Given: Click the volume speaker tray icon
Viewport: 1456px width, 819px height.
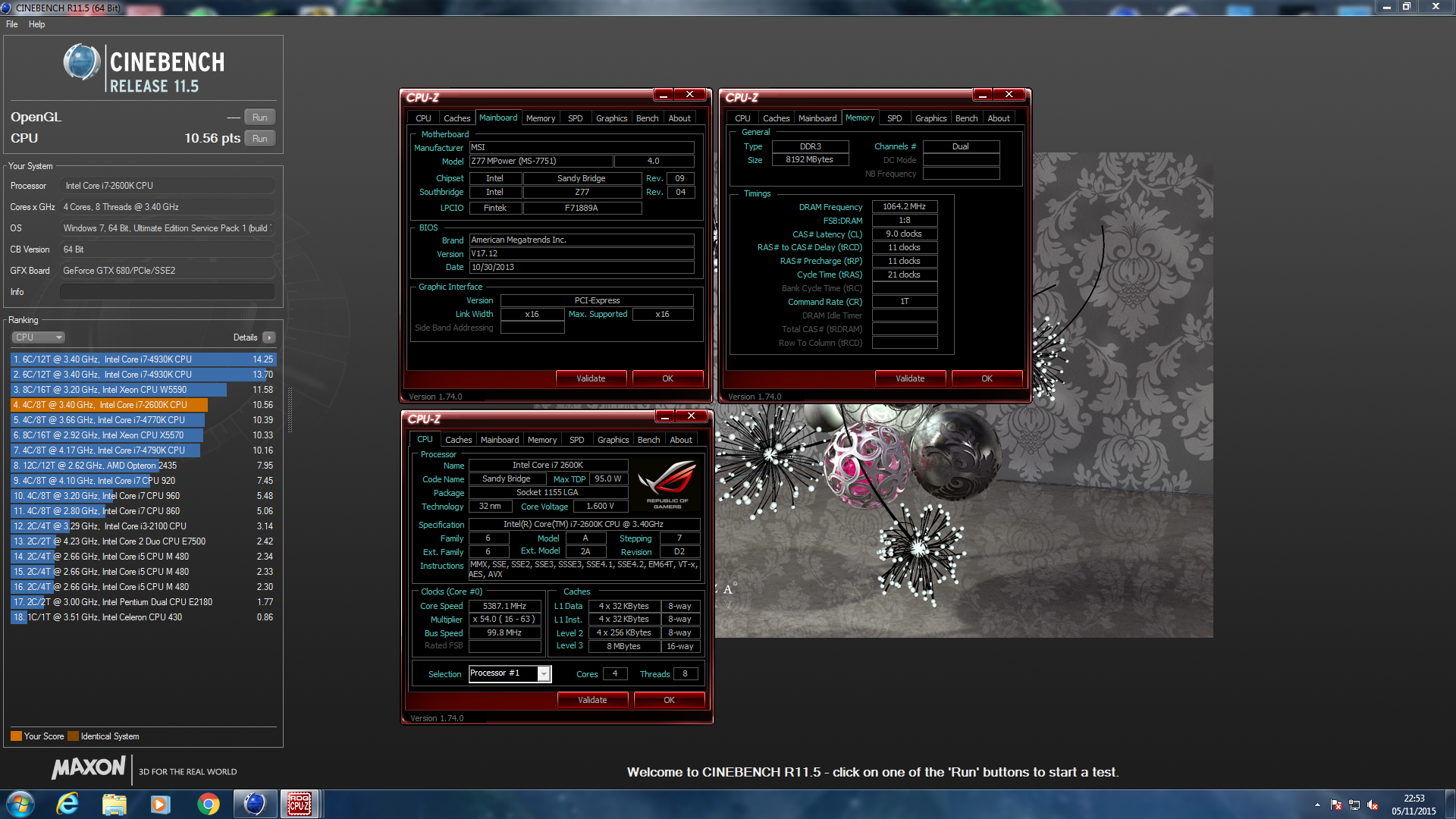Looking at the screenshot, I should pyautogui.click(x=1373, y=805).
